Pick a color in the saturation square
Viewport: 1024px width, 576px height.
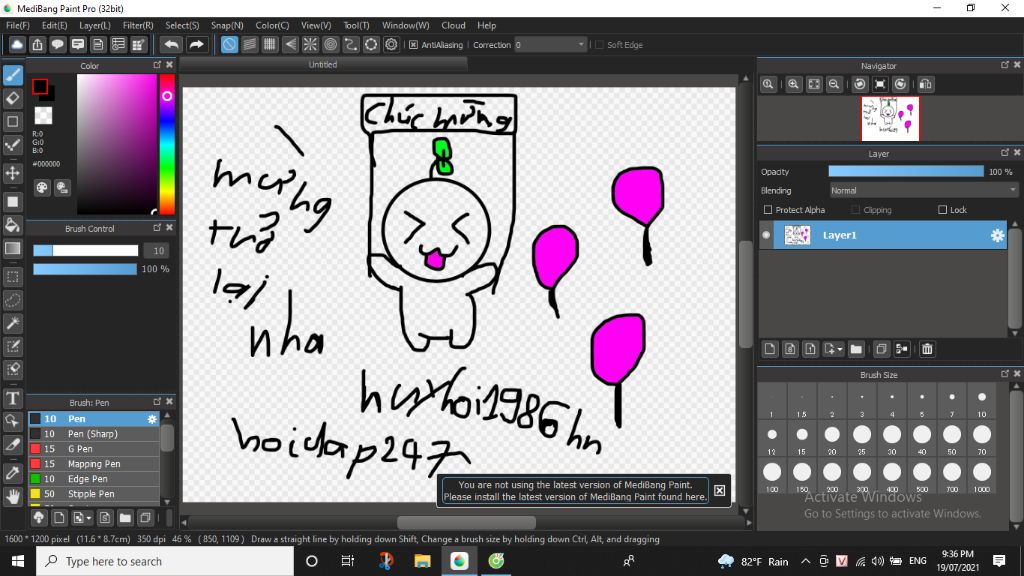pos(116,144)
